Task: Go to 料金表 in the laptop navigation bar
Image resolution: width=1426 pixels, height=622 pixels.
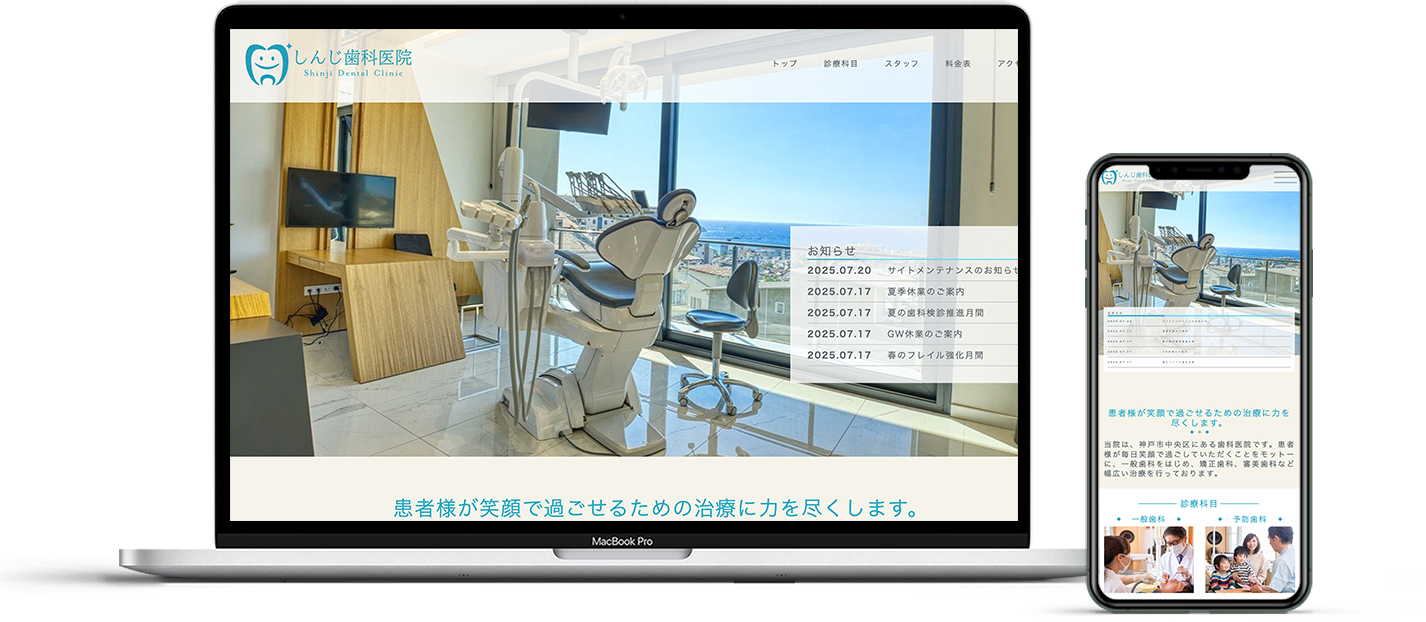Action: coord(958,64)
